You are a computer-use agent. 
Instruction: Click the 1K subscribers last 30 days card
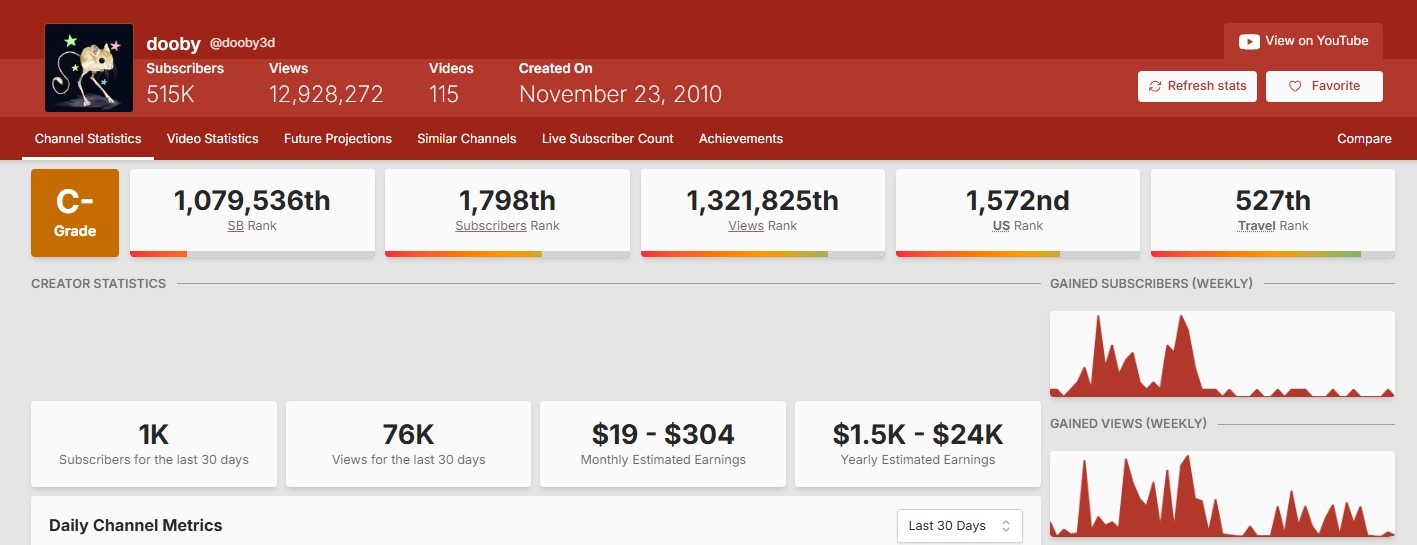pyautogui.click(x=154, y=444)
